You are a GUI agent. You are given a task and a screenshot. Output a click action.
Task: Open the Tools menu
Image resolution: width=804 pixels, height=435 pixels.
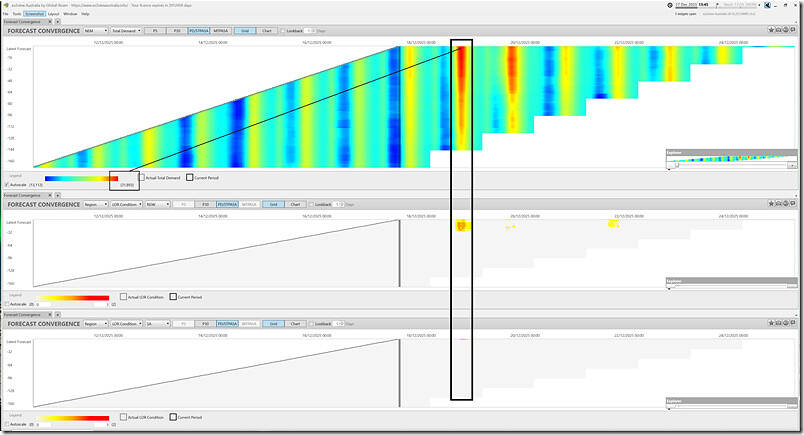pyautogui.click(x=17, y=14)
